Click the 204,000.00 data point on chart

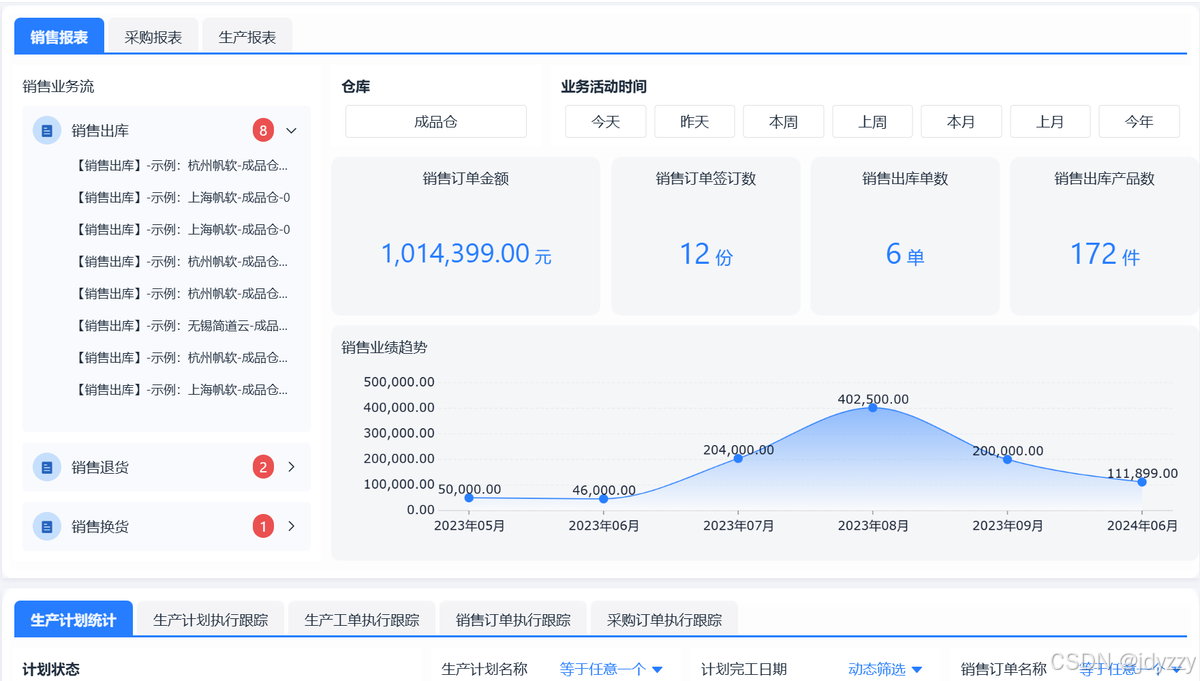(x=738, y=458)
